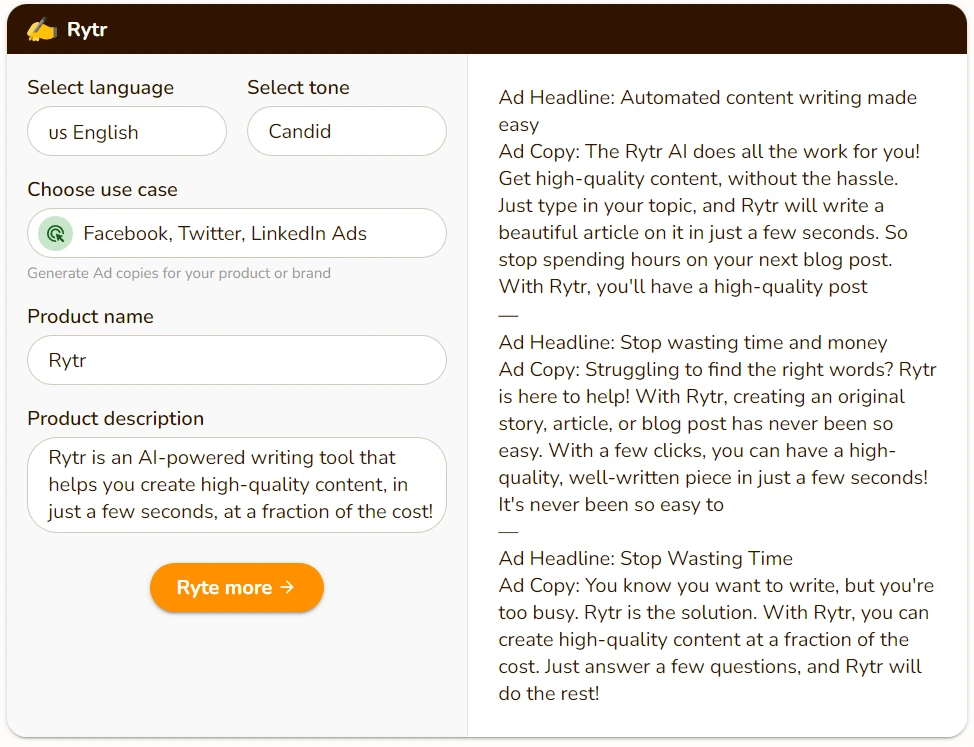The image size is (974, 747).
Task: Click the Rytr title in the header
Action: point(87,30)
